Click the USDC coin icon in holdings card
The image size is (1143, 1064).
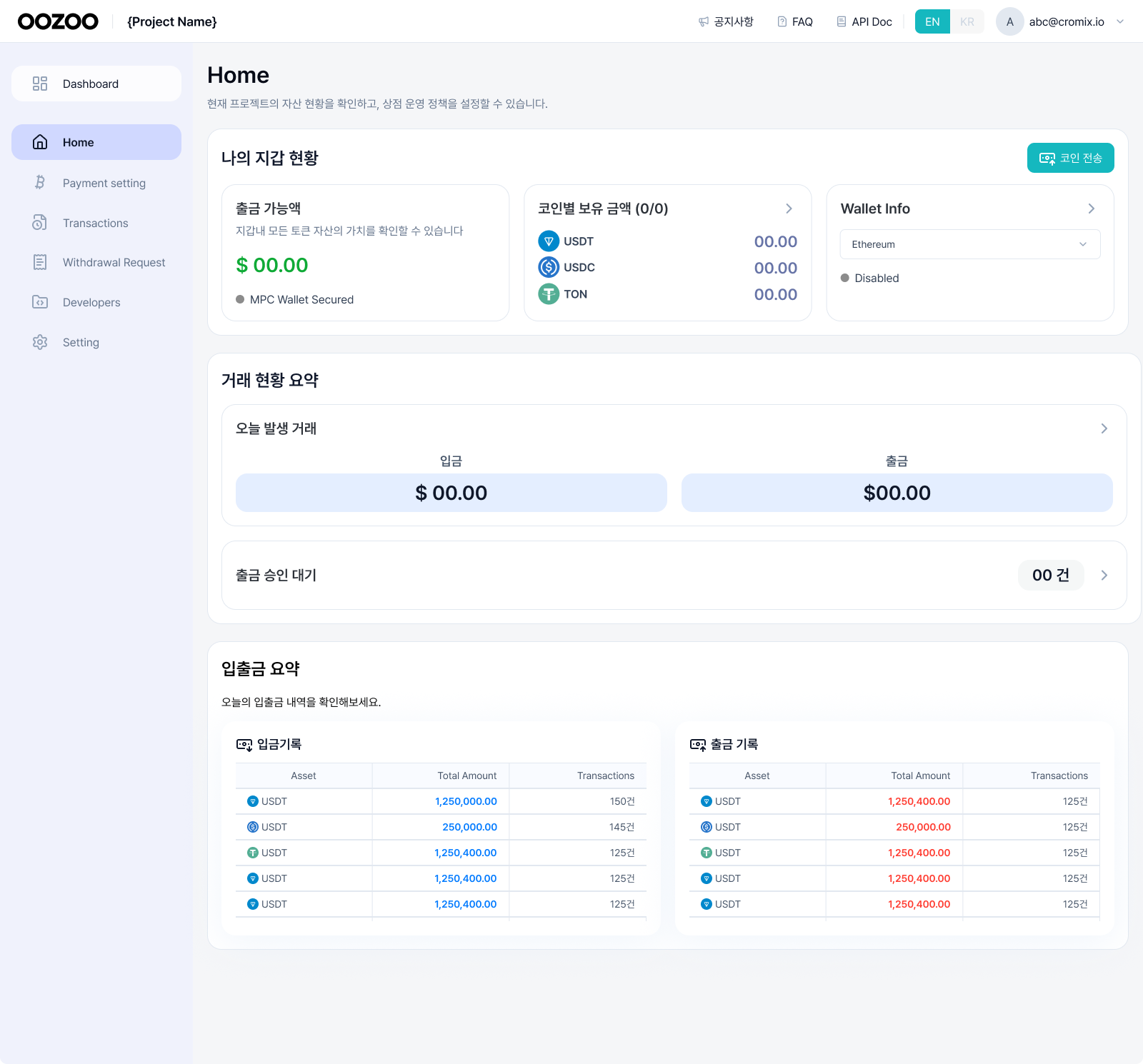coord(549,267)
